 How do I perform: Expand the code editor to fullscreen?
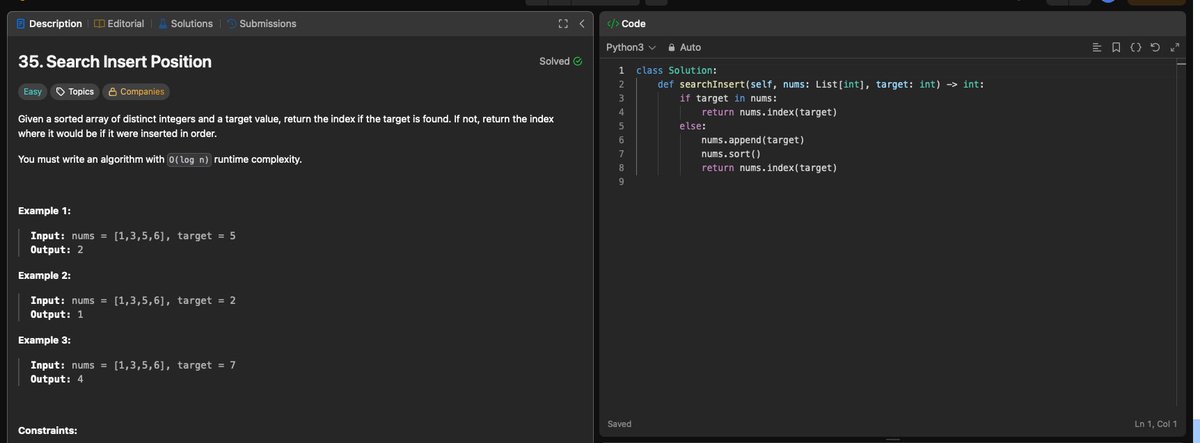(1175, 47)
